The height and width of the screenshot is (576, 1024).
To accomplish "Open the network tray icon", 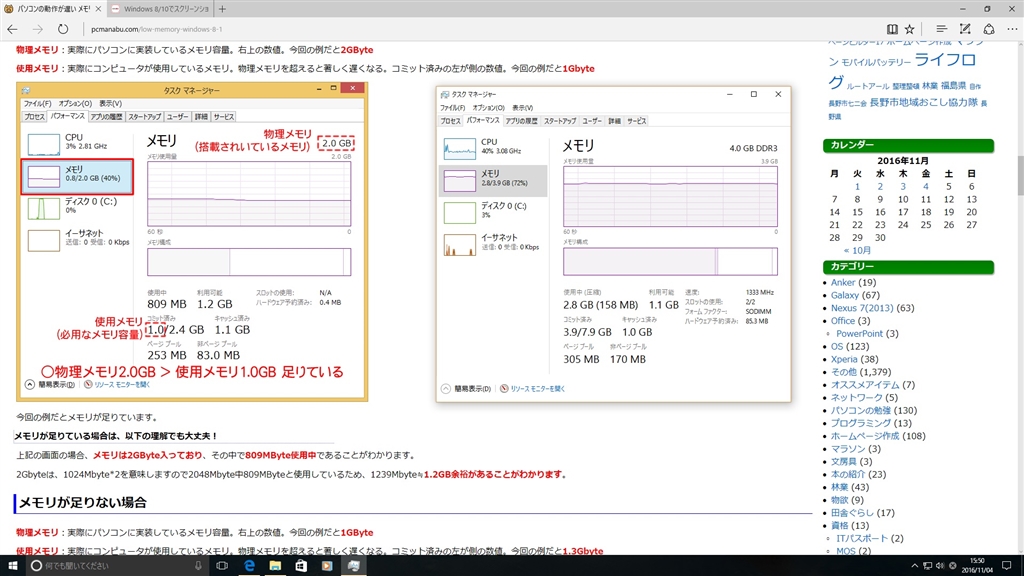I will point(927,566).
